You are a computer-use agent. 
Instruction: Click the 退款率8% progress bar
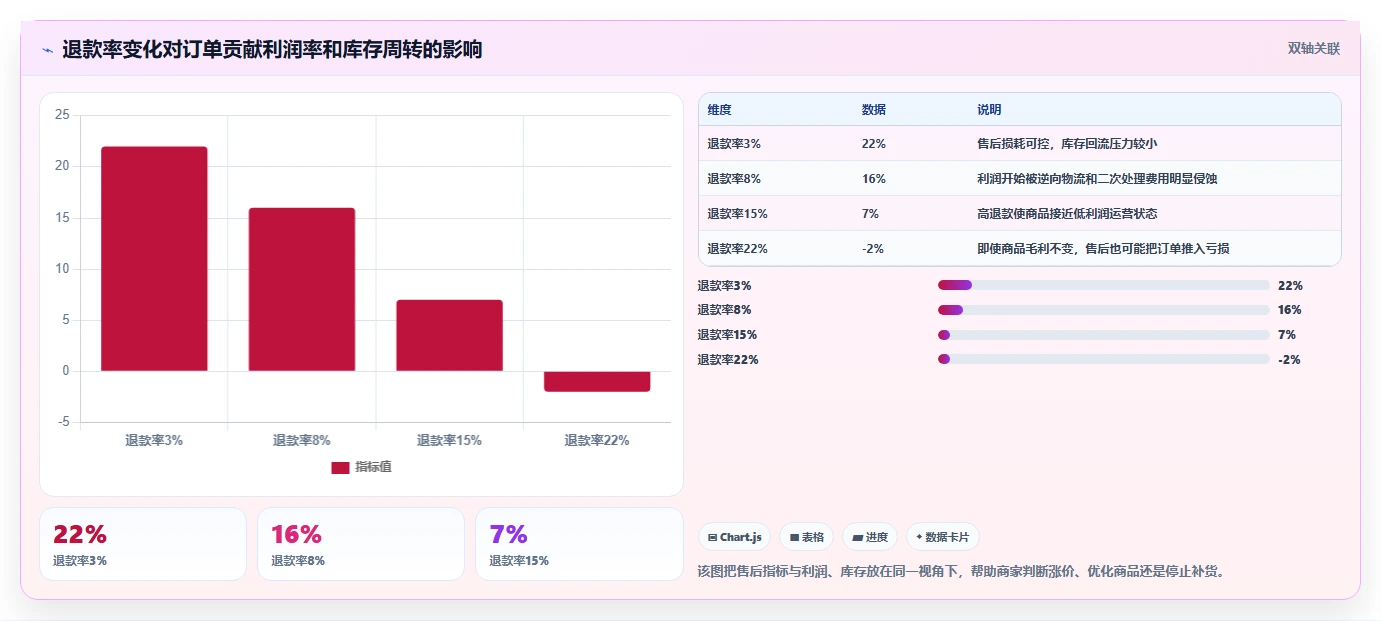click(1104, 310)
